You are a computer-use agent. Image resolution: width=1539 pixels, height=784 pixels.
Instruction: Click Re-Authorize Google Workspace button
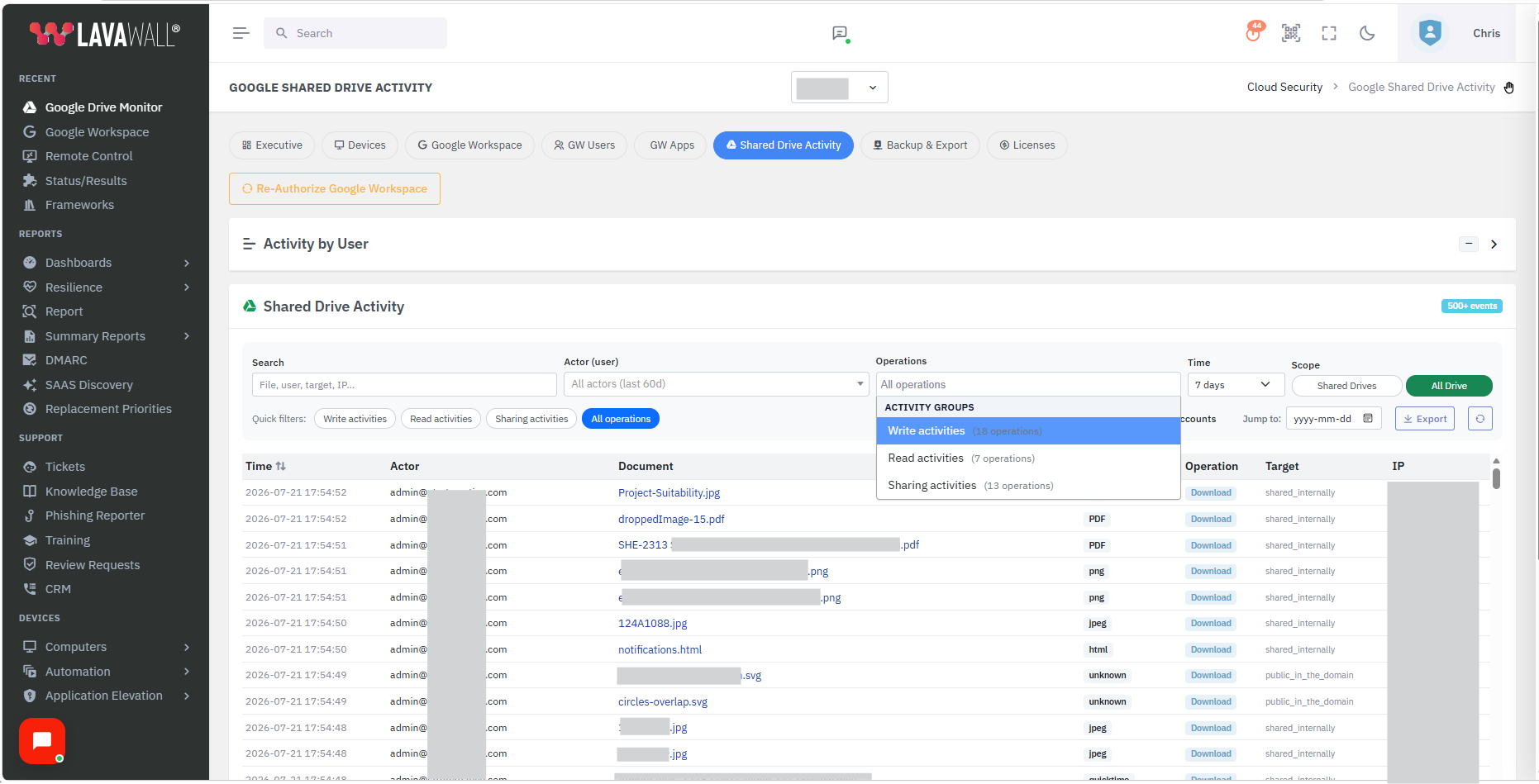335,188
